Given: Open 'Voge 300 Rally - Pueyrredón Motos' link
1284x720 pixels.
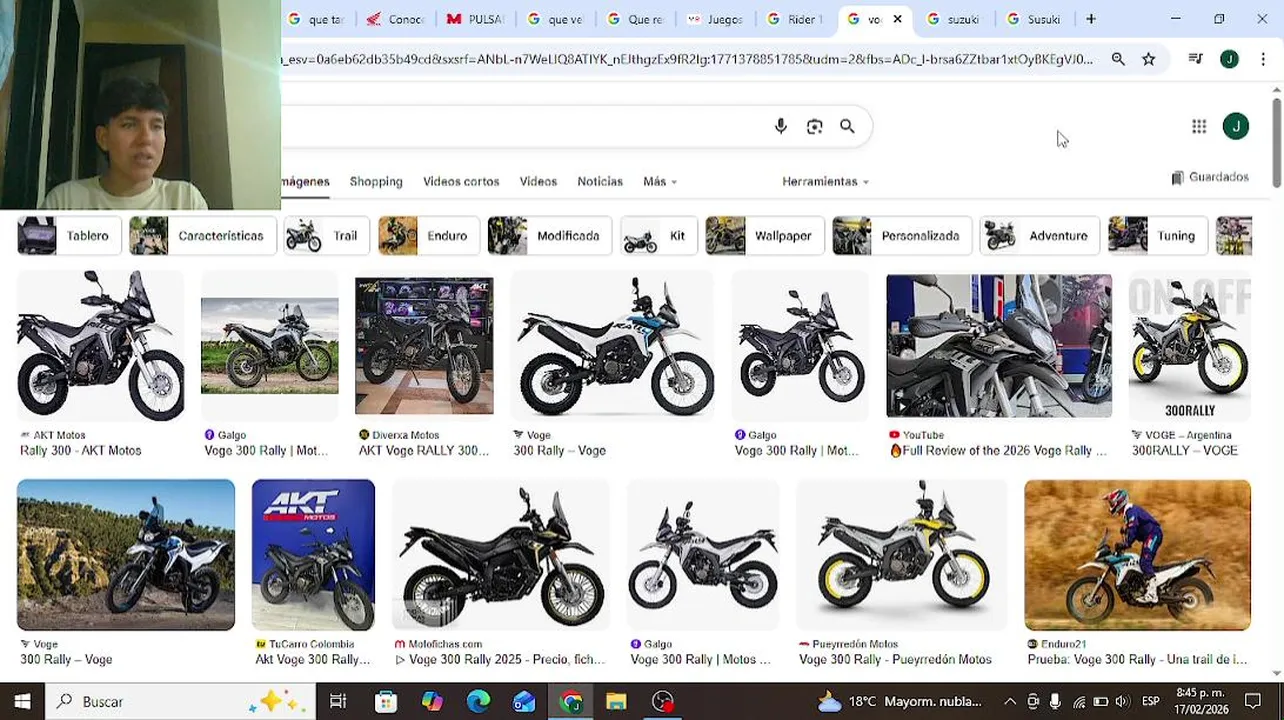Looking at the screenshot, I should point(895,659).
